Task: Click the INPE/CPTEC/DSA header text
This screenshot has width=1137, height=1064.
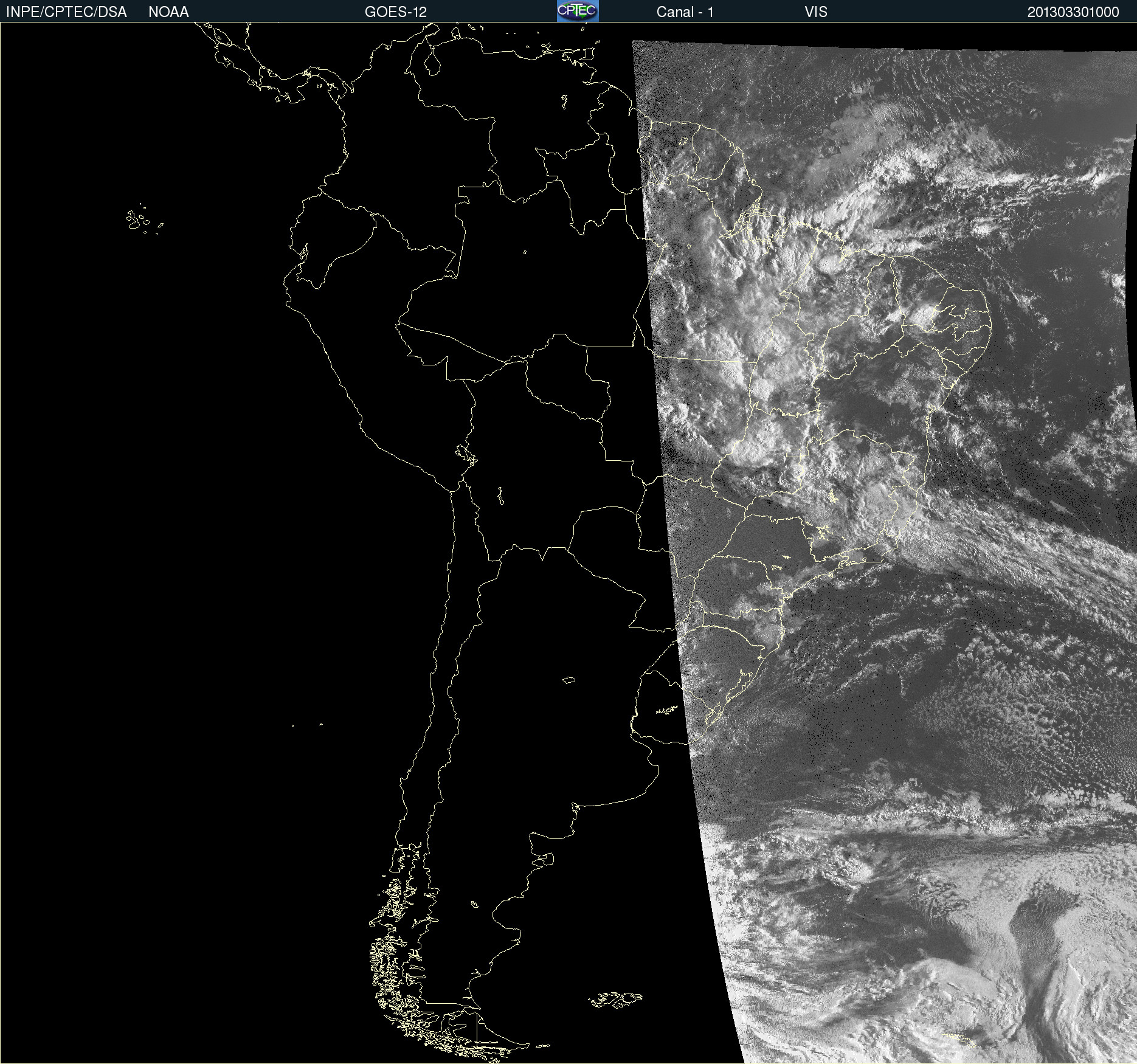Action: pyautogui.click(x=66, y=12)
